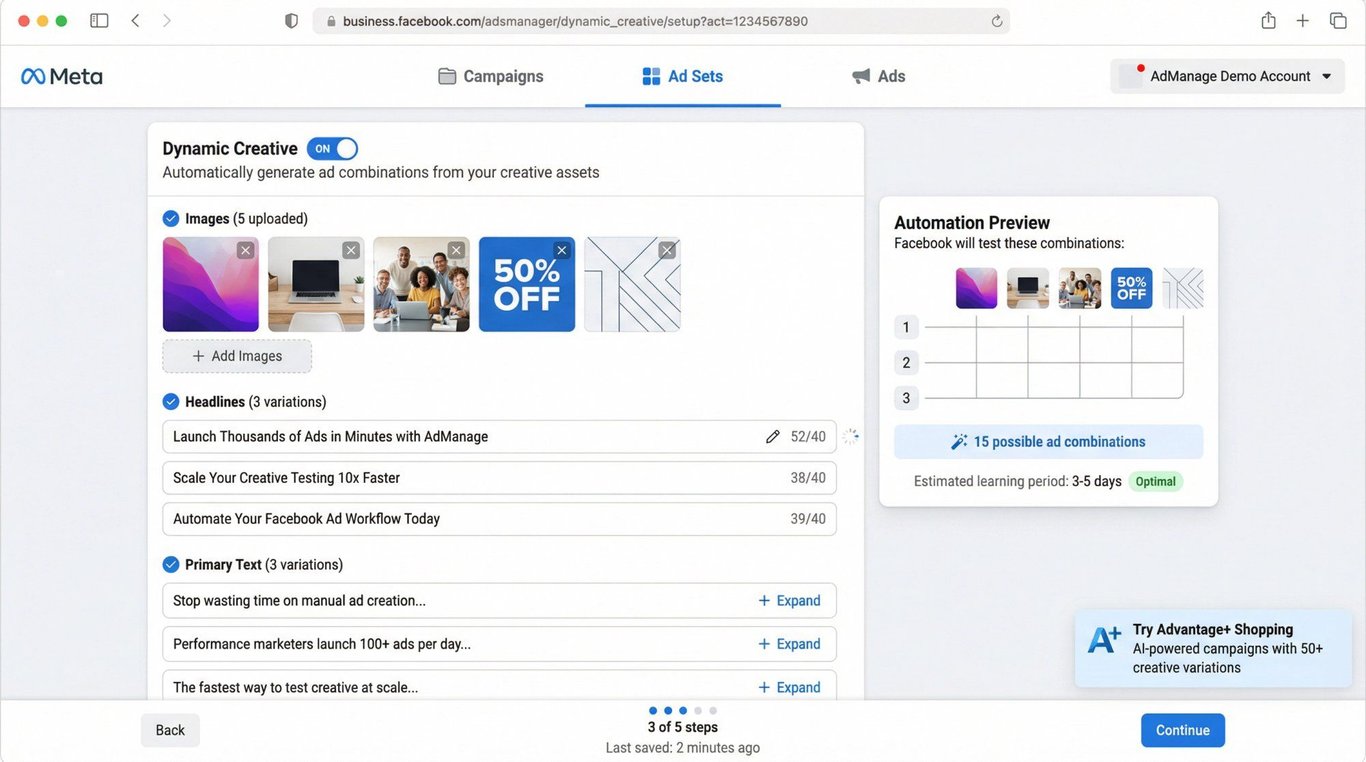
Task: Click the 3 of 5 step progress dots
Action: tap(683, 711)
